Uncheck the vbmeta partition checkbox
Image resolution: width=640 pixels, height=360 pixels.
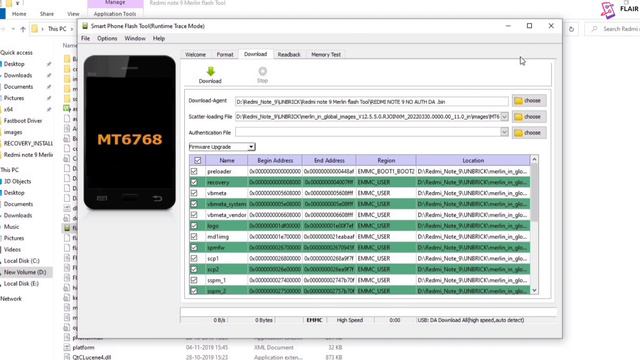pos(194,193)
